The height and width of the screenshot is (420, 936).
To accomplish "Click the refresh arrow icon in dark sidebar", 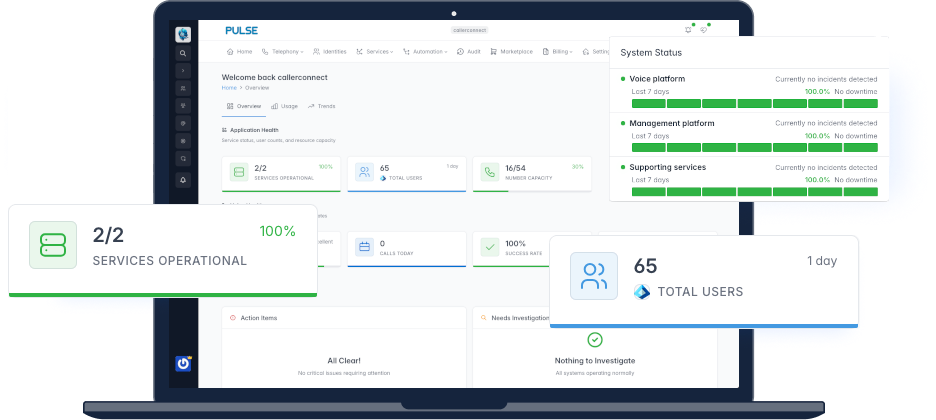I will pos(183,159).
